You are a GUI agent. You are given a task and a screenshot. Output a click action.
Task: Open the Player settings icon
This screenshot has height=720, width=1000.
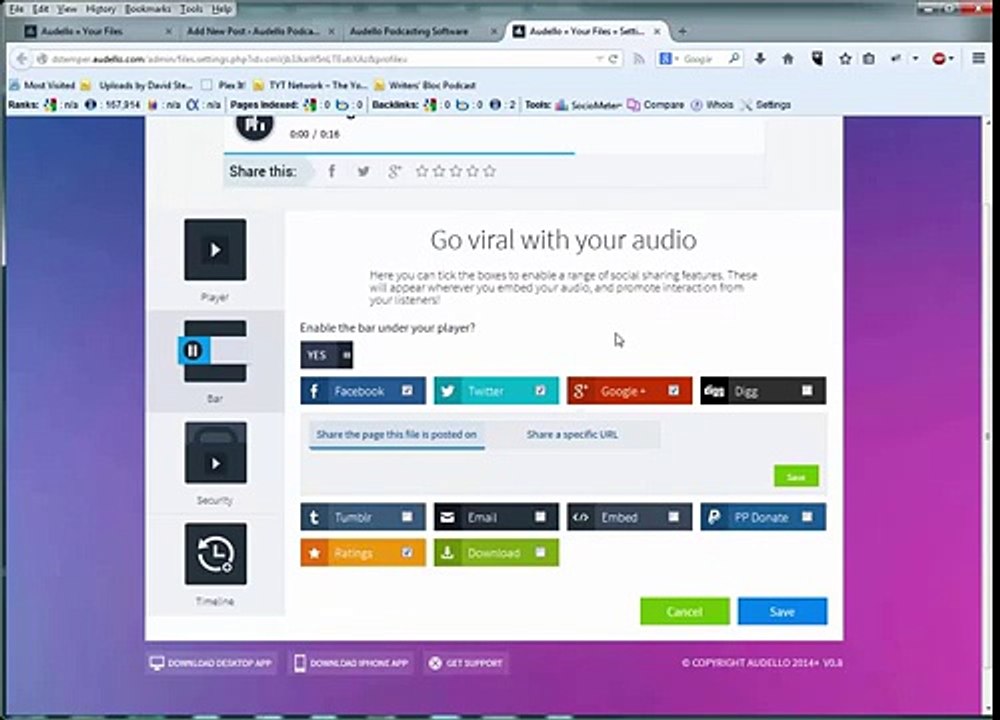tap(215, 249)
